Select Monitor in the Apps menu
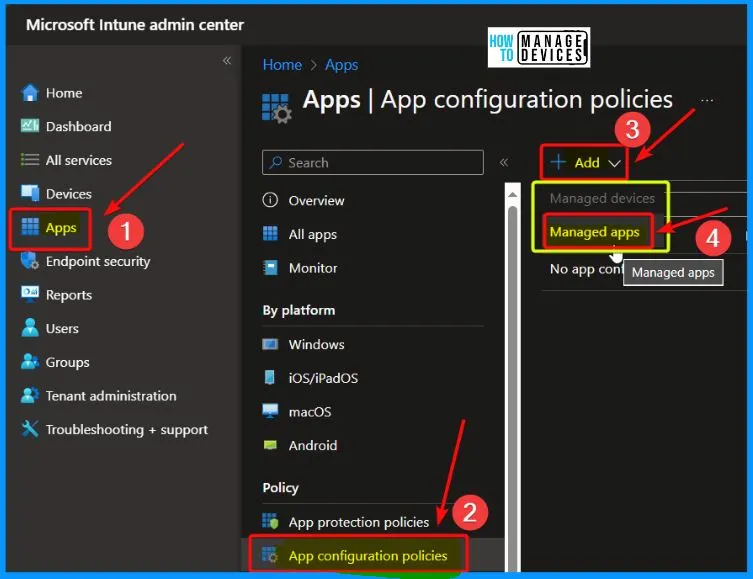Image resolution: width=753 pixels, height=579 pixels. [x=313, y=268]
